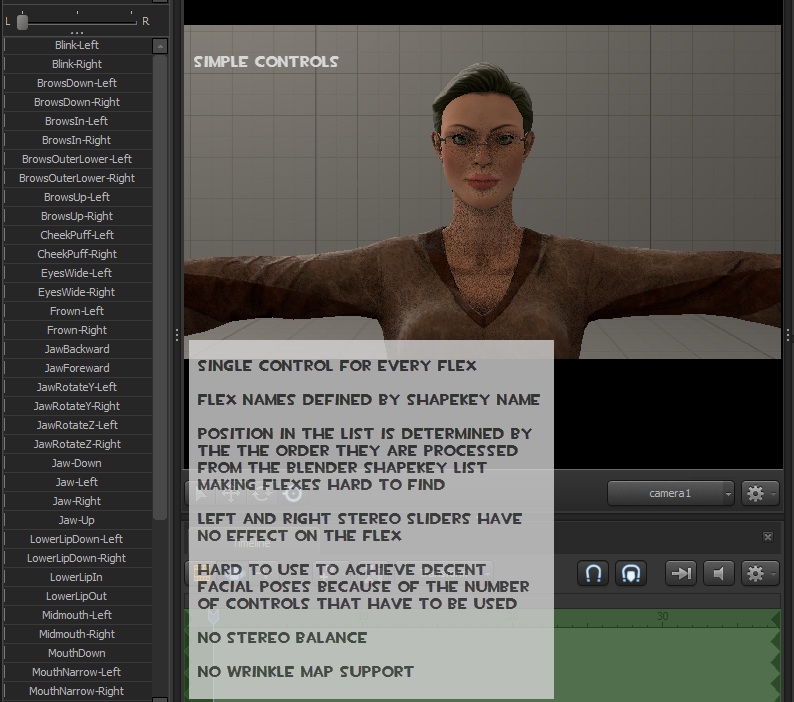Select the move manipulator tool under viewport
The width and height of the screenshot is (794, 702).
click(231, 493)
